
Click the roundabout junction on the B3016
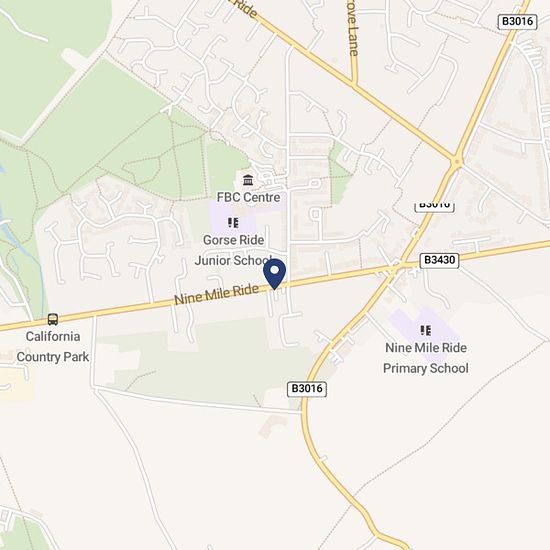456,162
